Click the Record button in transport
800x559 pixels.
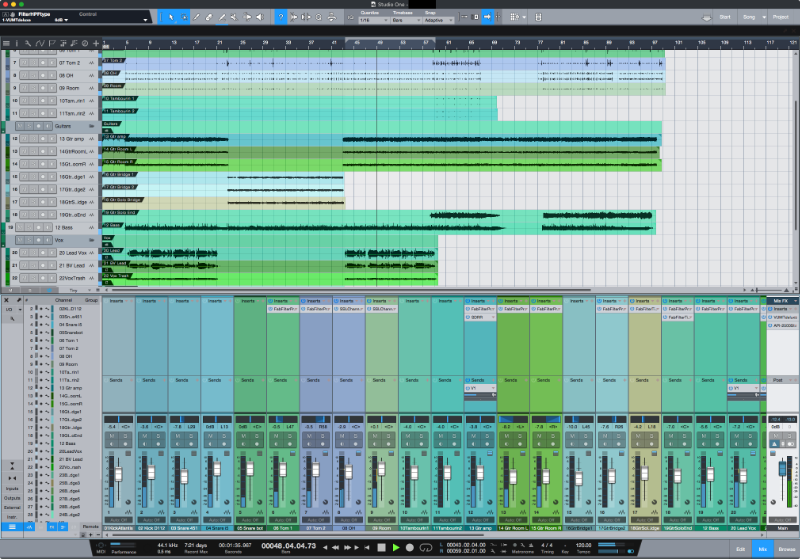pyautogui.click(x=409, y=547)
